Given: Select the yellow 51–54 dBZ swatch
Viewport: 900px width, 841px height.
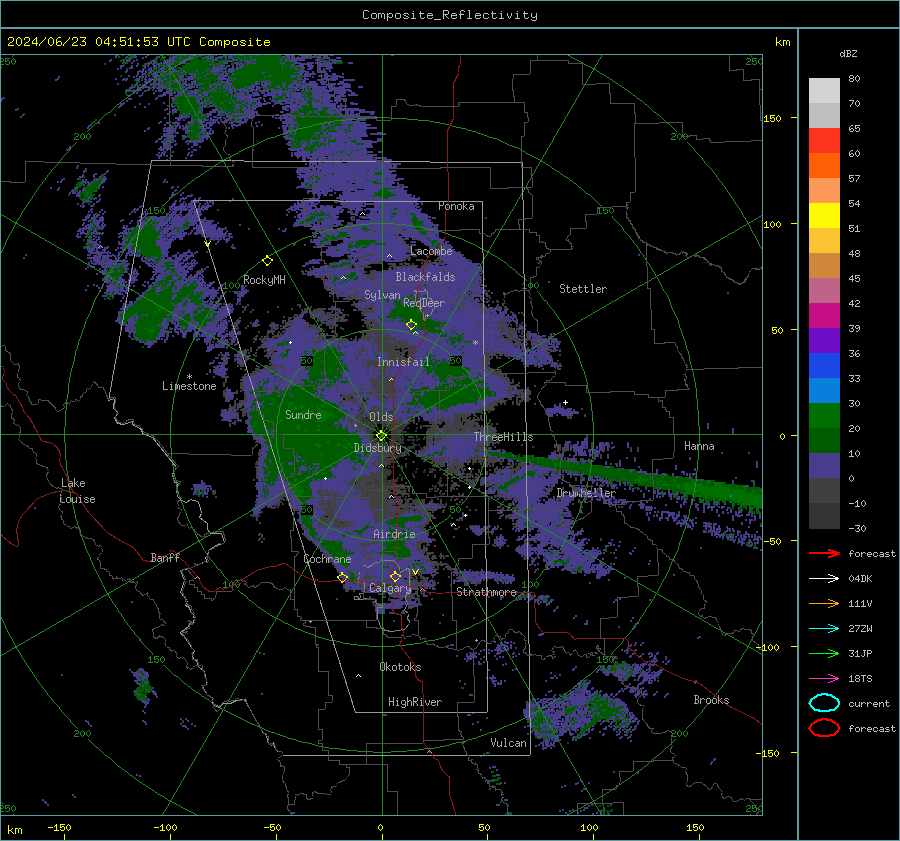Looking at the screenshot, I should pyautogui.click(x=824, y=216).
